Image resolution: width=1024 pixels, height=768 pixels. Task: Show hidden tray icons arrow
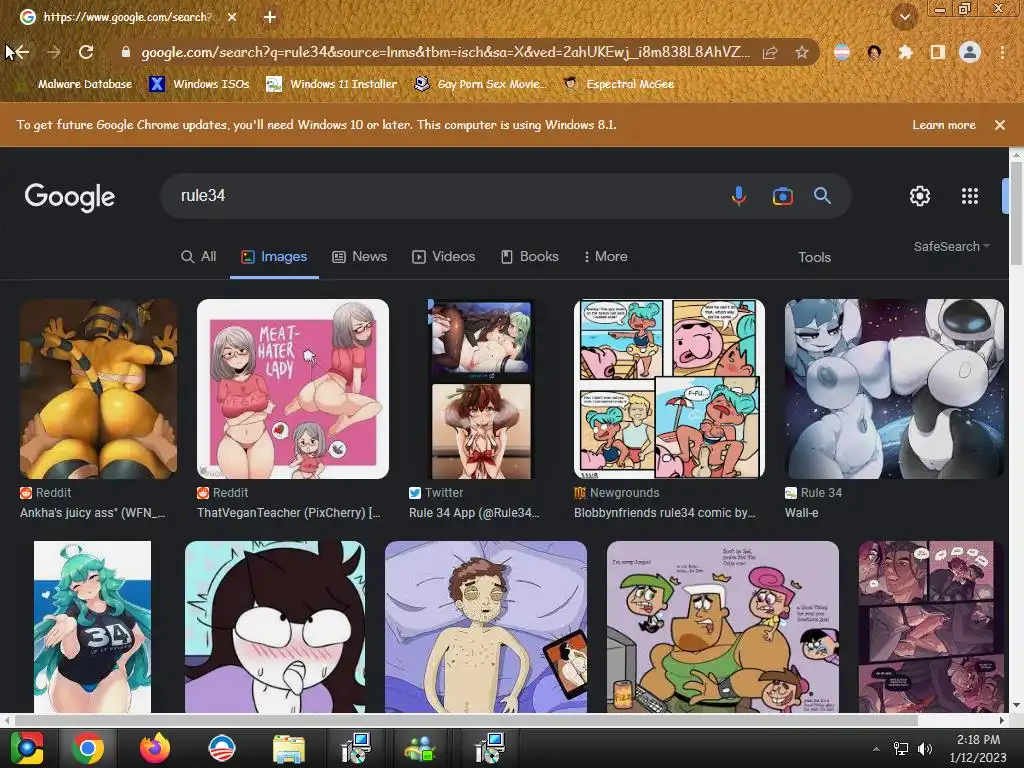(x=876, y=749)
